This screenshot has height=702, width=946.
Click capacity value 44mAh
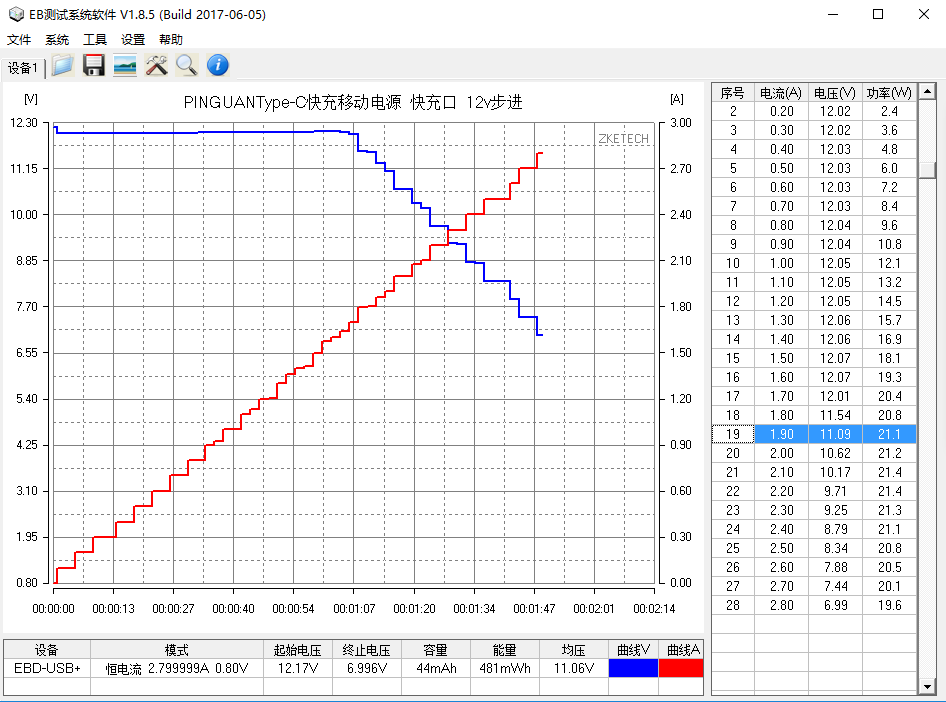[436, 668]
